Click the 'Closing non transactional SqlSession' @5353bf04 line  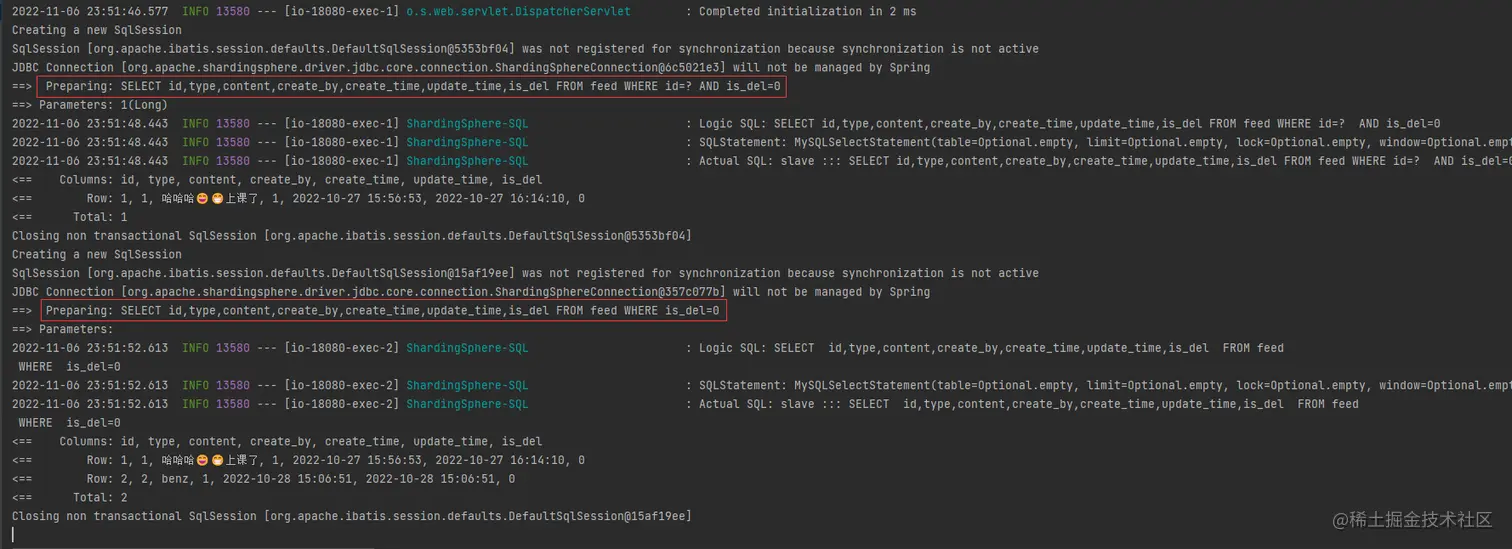coord(351,236)
